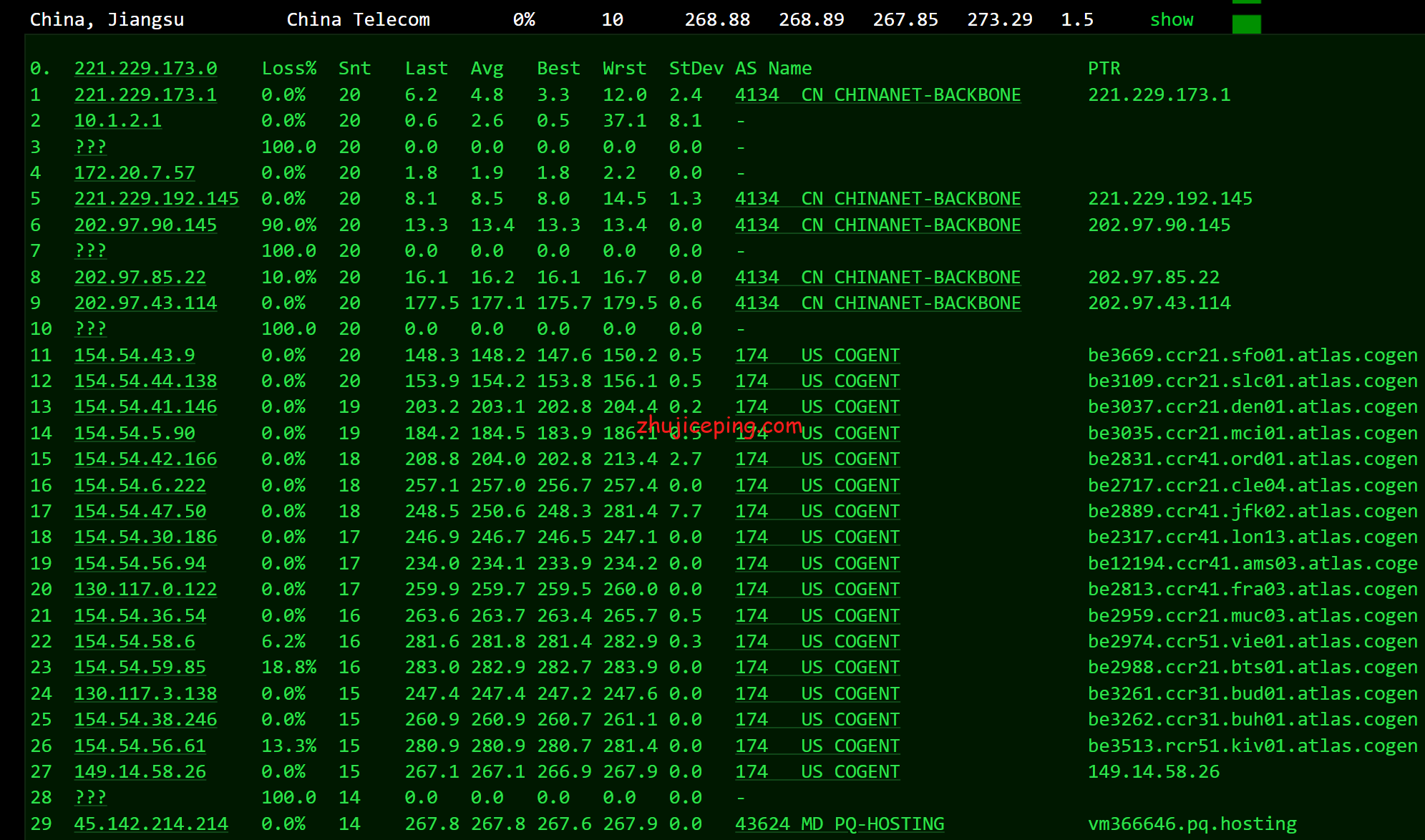Image resolution: width=1425 pixels, height=840 pixels.
Task: Open IP link 154.54.43.9
Action: click(135, 355)
